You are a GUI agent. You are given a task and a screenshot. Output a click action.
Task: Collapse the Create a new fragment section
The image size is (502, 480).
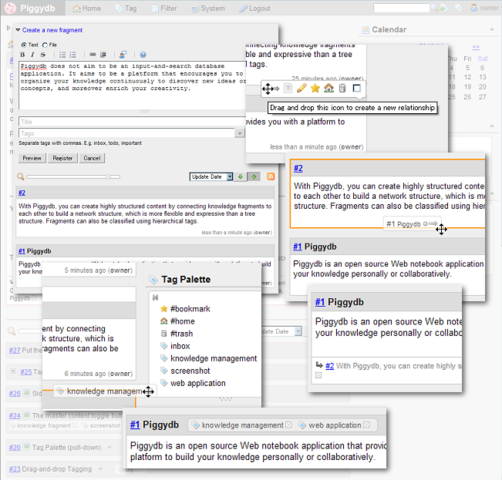tap(18, 30)
